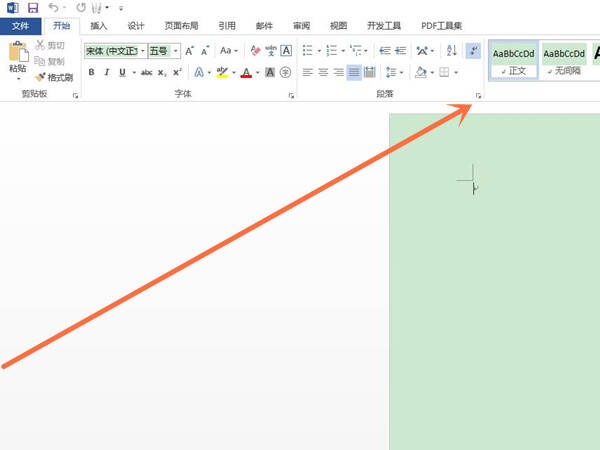The image size is (600, 450).
Task: Switch to the 视图 (View) tab
Action: 338,26
